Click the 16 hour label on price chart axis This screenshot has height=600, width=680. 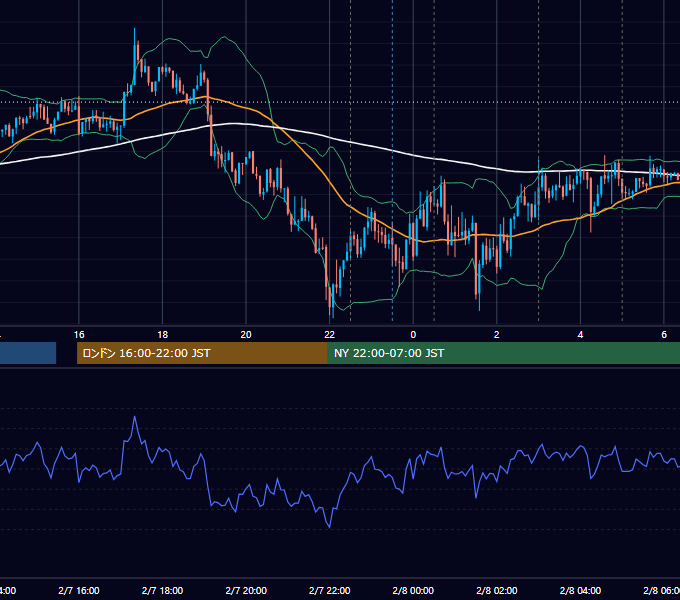tap(79, 335)
